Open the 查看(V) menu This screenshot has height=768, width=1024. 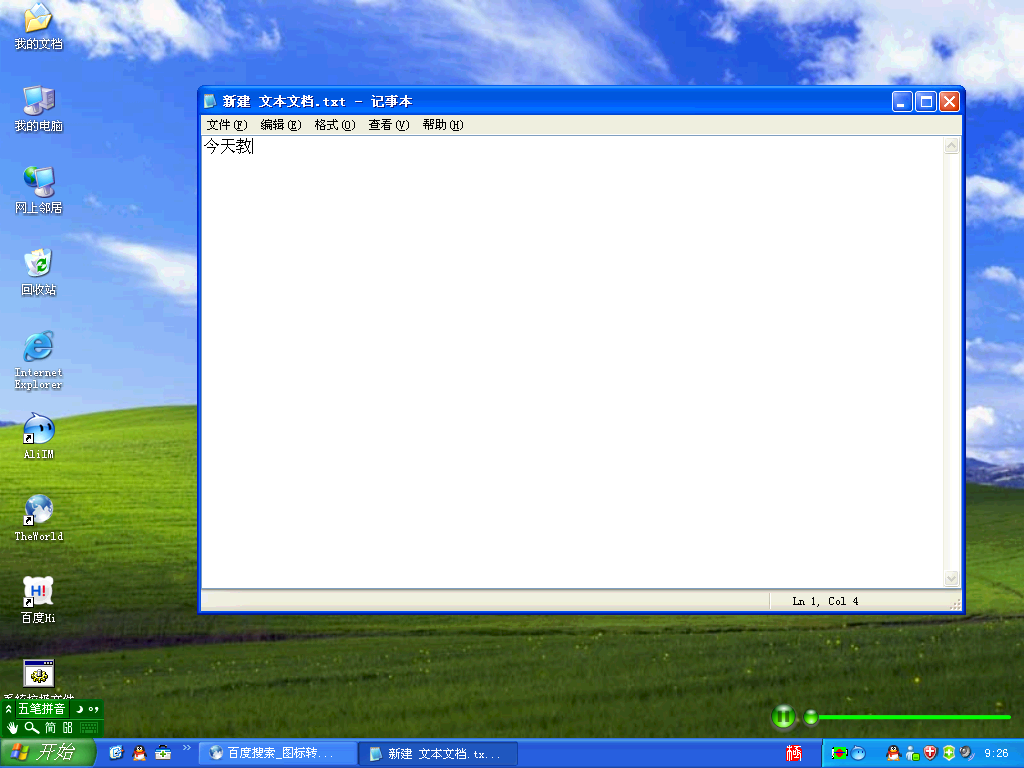pyautogui.click(x=389, y=125)
